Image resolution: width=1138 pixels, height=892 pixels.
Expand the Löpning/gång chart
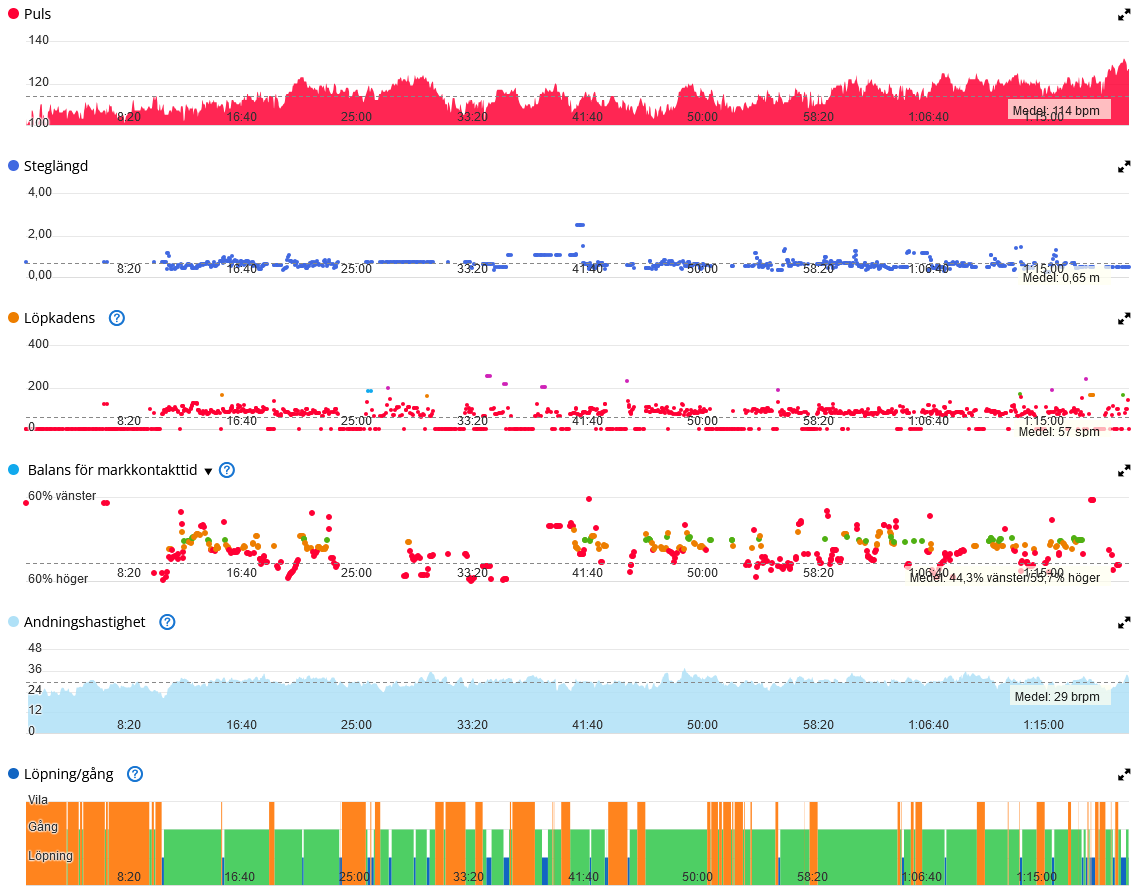[1123, 775]
